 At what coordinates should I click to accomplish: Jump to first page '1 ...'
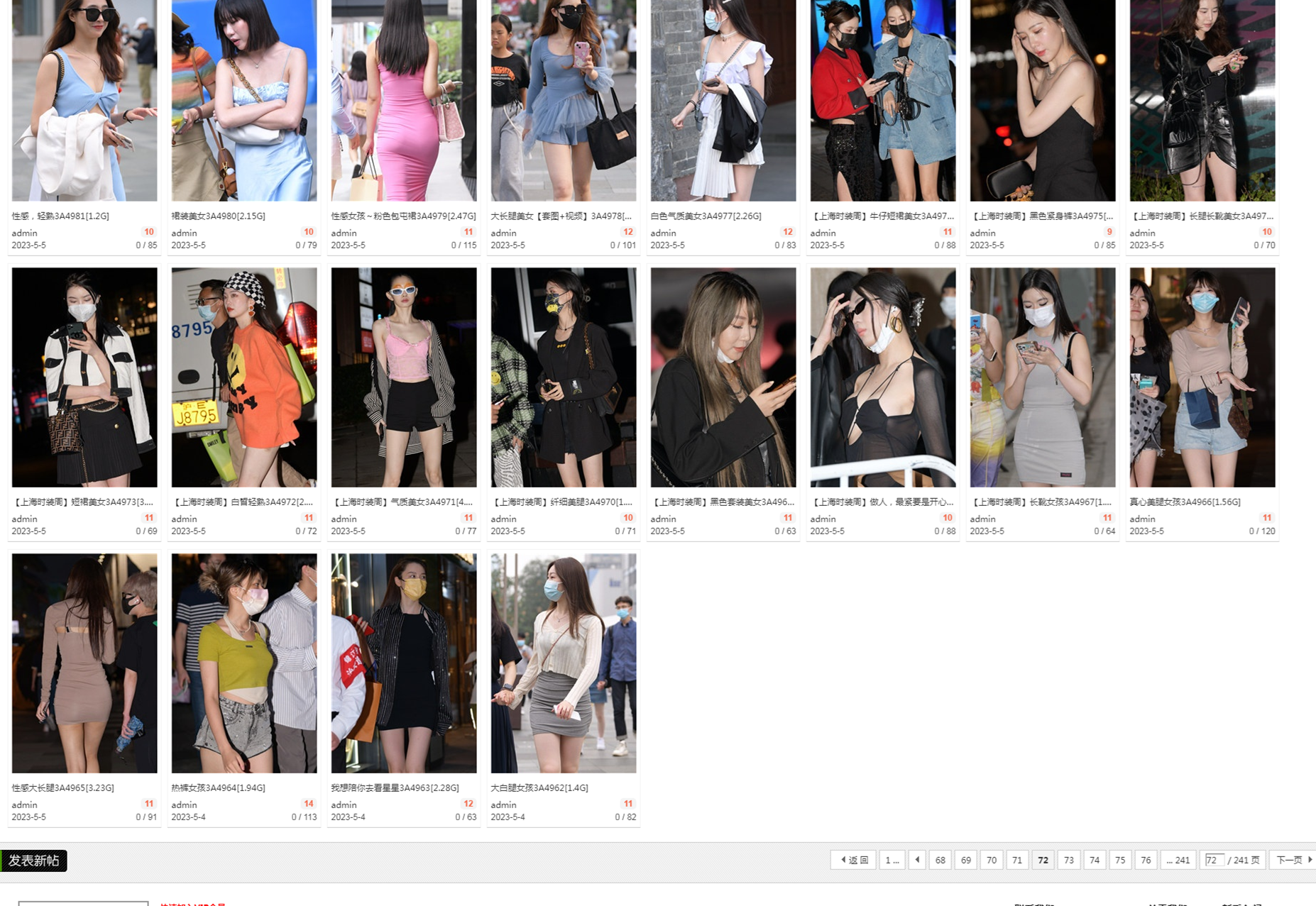pyautogui.click(x=892, y=860)
